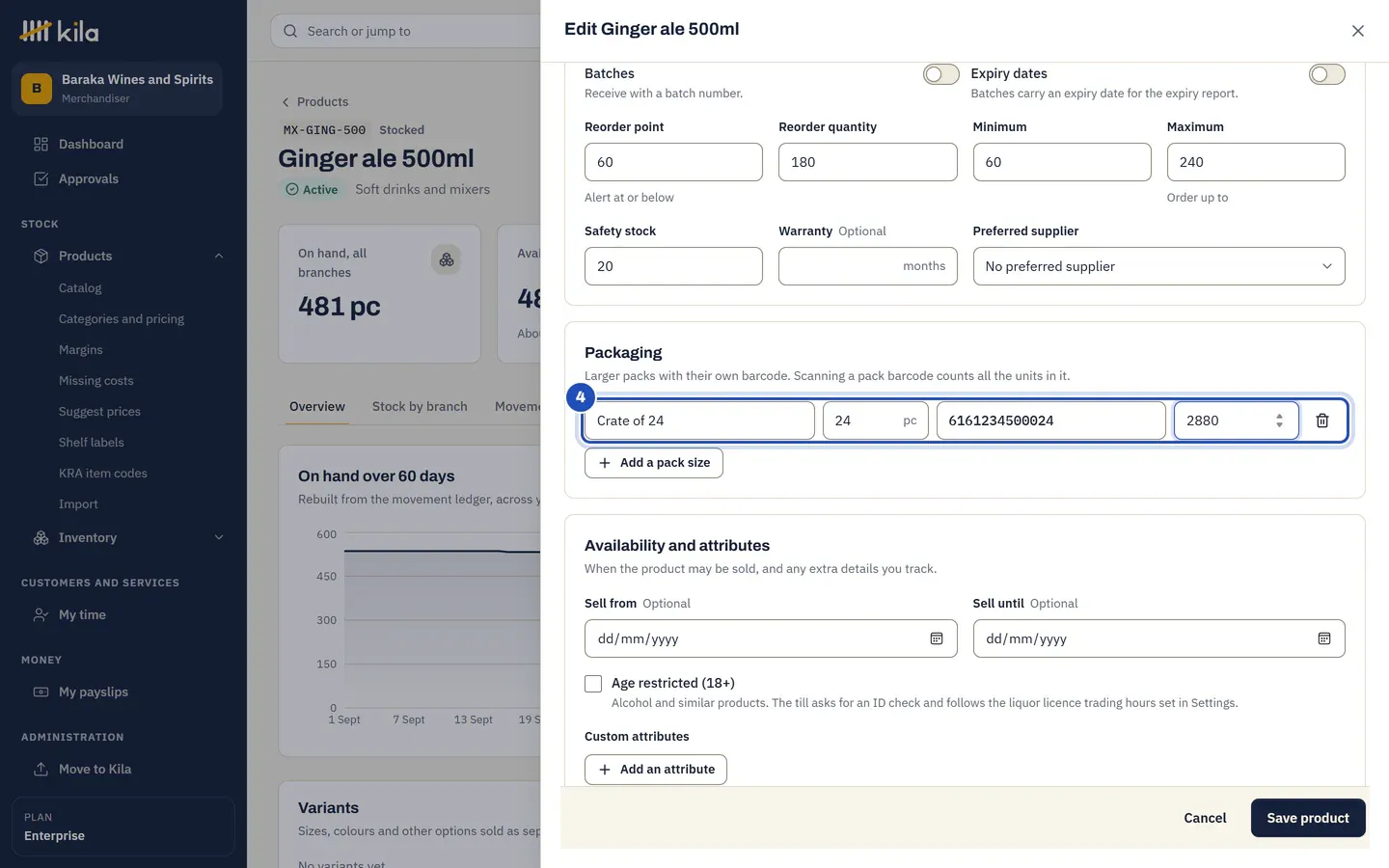
Task: Click Add a pack size button
Action: 654,463
